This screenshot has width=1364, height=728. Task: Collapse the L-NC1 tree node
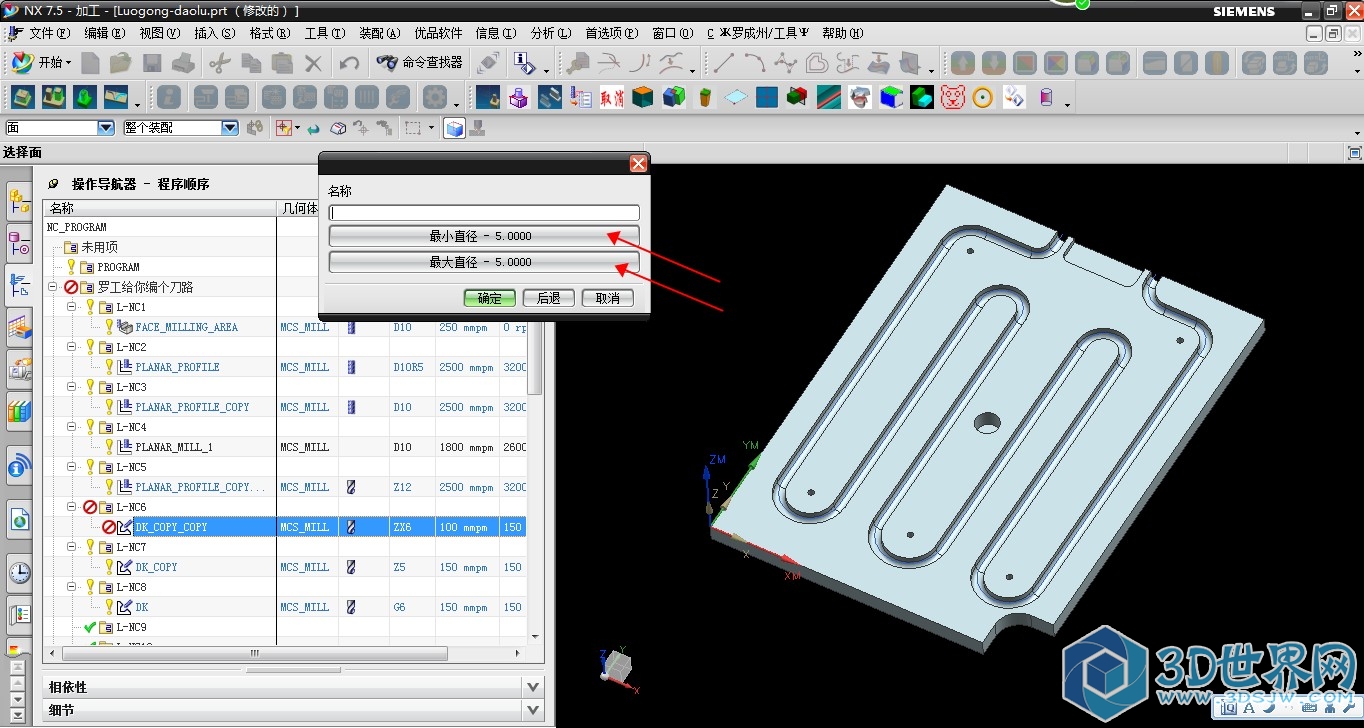click(72, 307)
